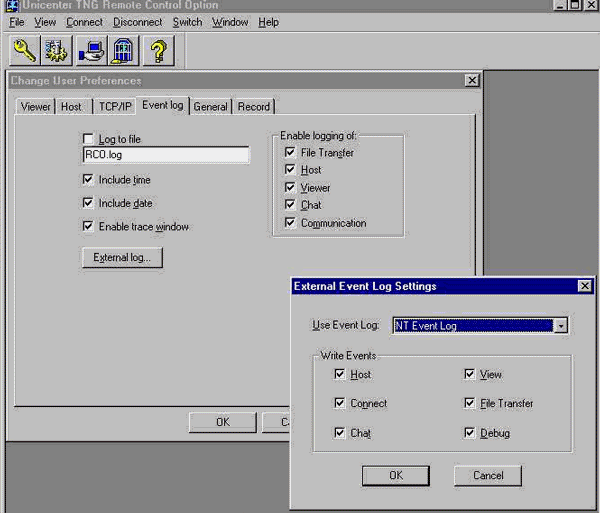Screen dimensions: 600x513
Task: Open the Switch menu
Action: tap(187, 22)
